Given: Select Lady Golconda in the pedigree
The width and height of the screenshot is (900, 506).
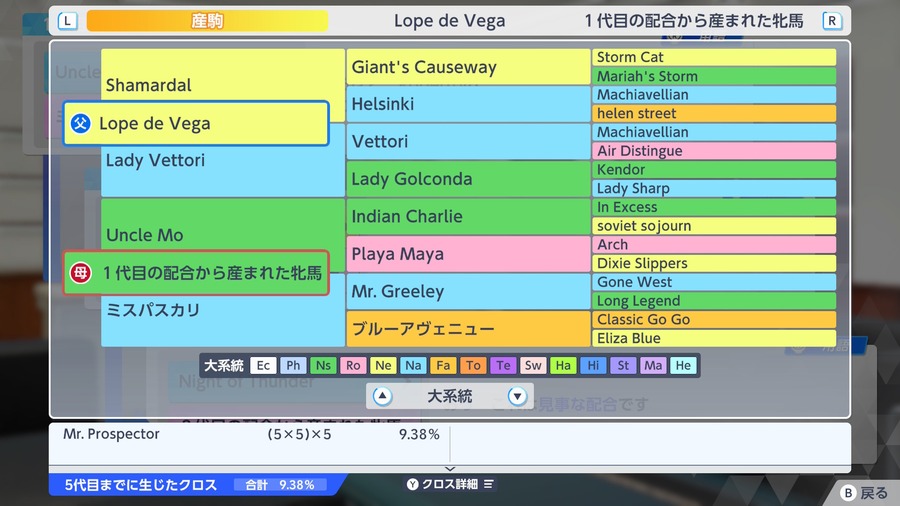Looking at the screenshot, I should (x=468, y=179).
